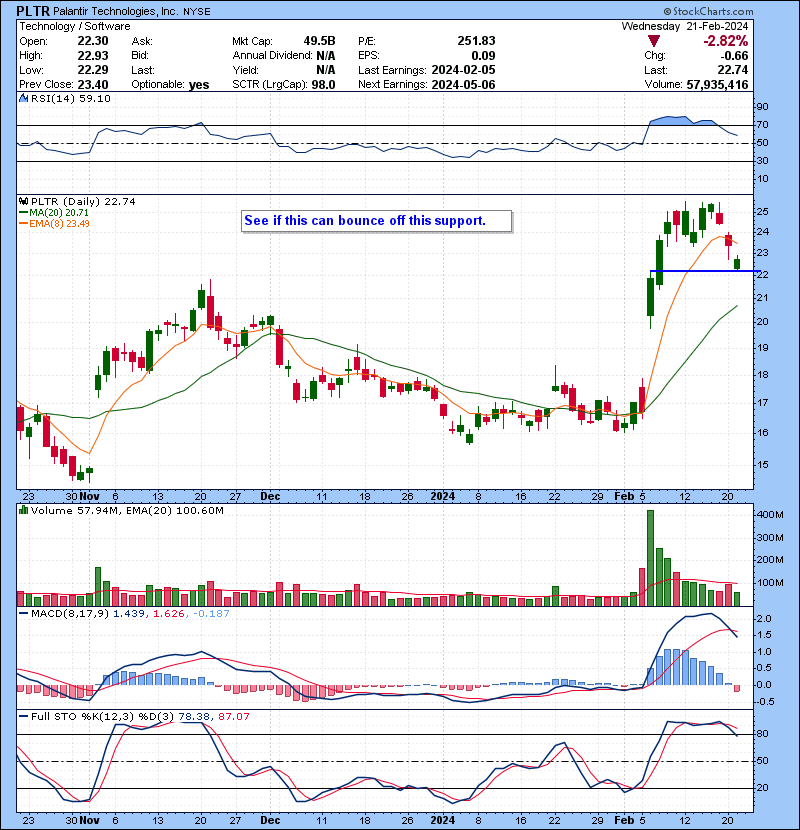
Task: Click the PLTR (Daily) 22.74 chart legend
Action: click(83, 202)
